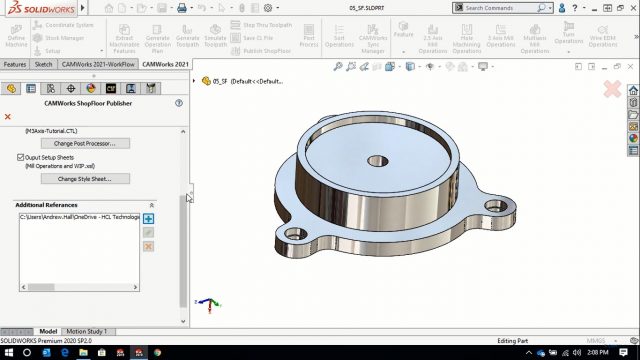Open the Windows Start menu
This screenshot has height=360, width=640.
(x=8, y=353)
